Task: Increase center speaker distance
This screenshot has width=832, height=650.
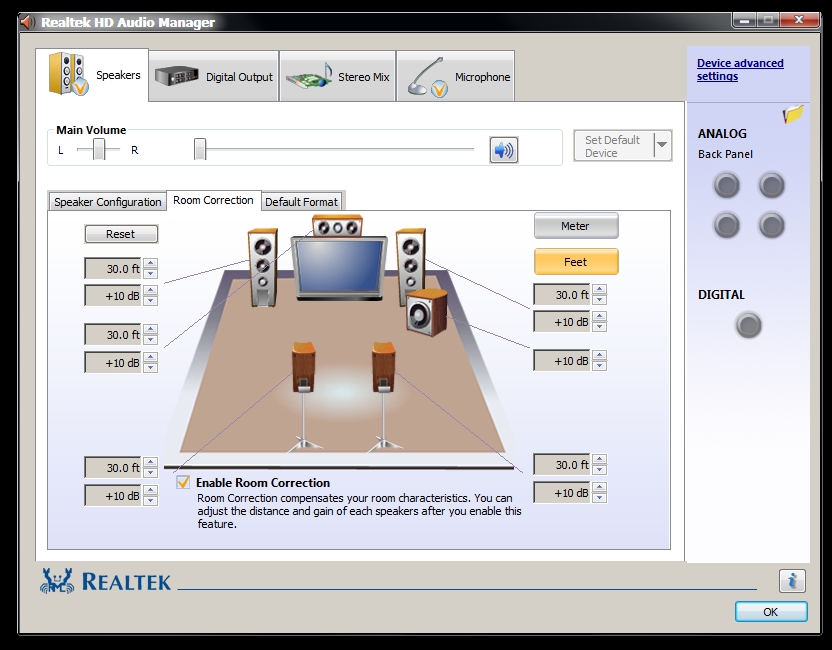Action: click(x=151, y=330)
